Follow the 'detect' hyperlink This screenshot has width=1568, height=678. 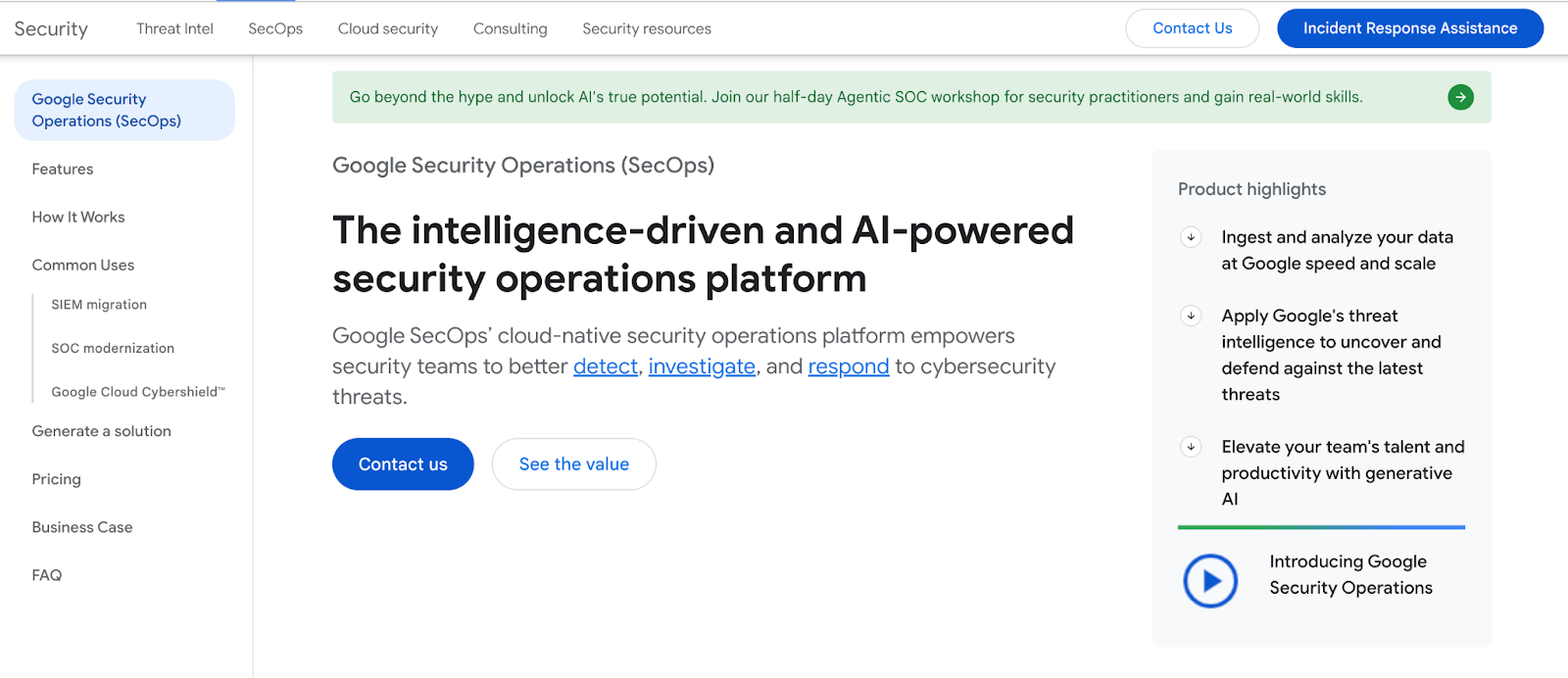coord(606,366)
